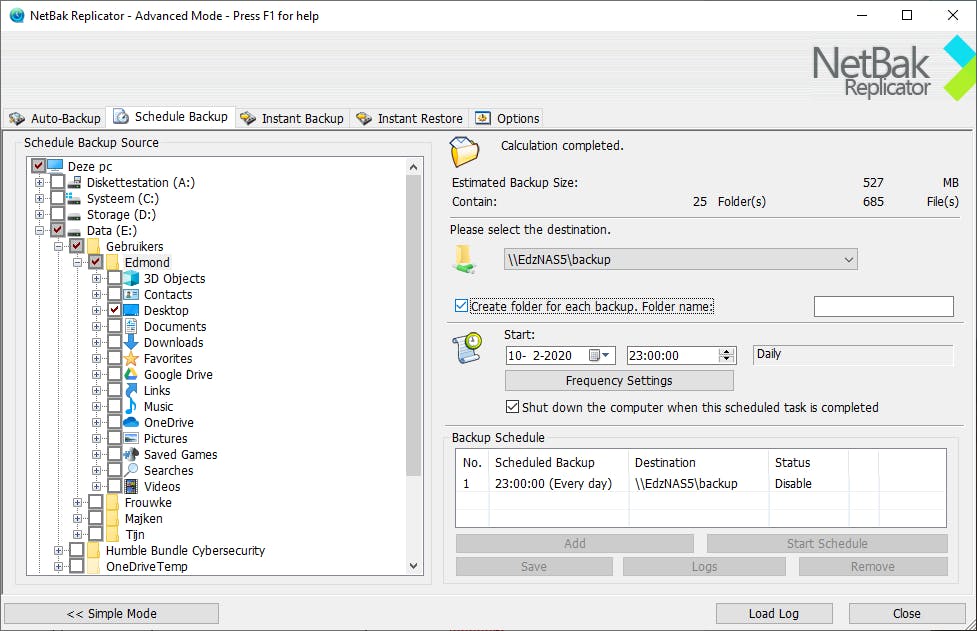Click the schedule scroll clock icon
The height and width of the screenshot is (631, 977).
pyautogui.click(x=467, y=348)
